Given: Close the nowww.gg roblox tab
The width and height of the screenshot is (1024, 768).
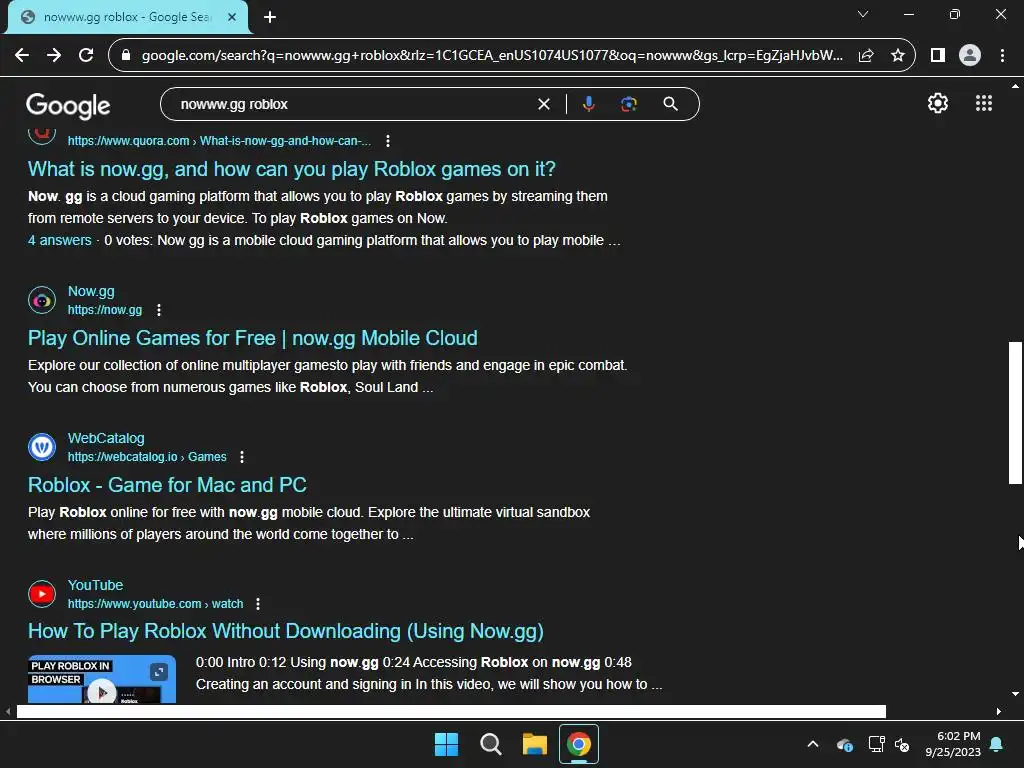Looking at the screenshot, I should pyautogui.click(x=232, y=17).
